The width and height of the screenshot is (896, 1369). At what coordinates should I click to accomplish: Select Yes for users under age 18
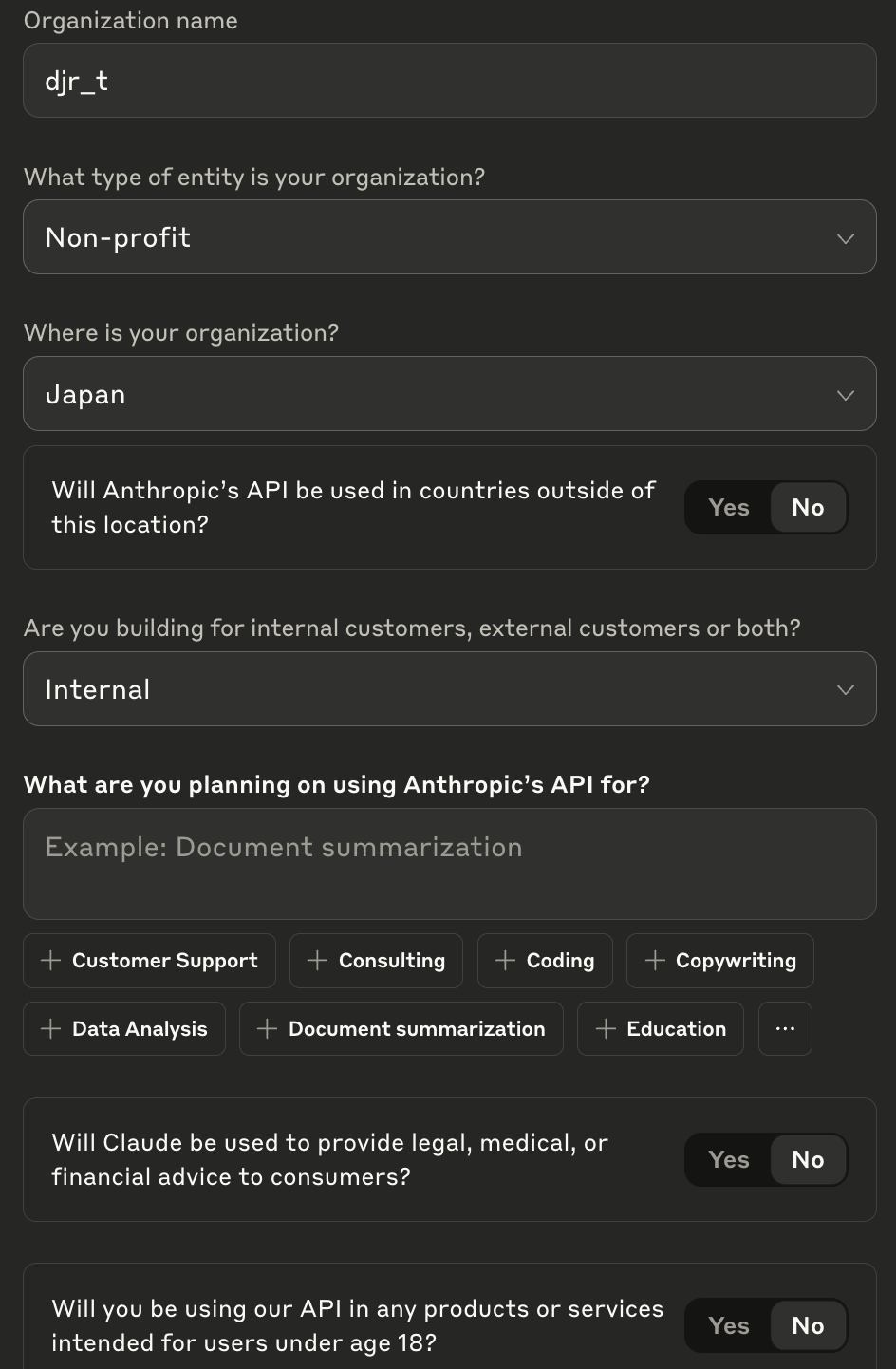tap(728, 1326)
